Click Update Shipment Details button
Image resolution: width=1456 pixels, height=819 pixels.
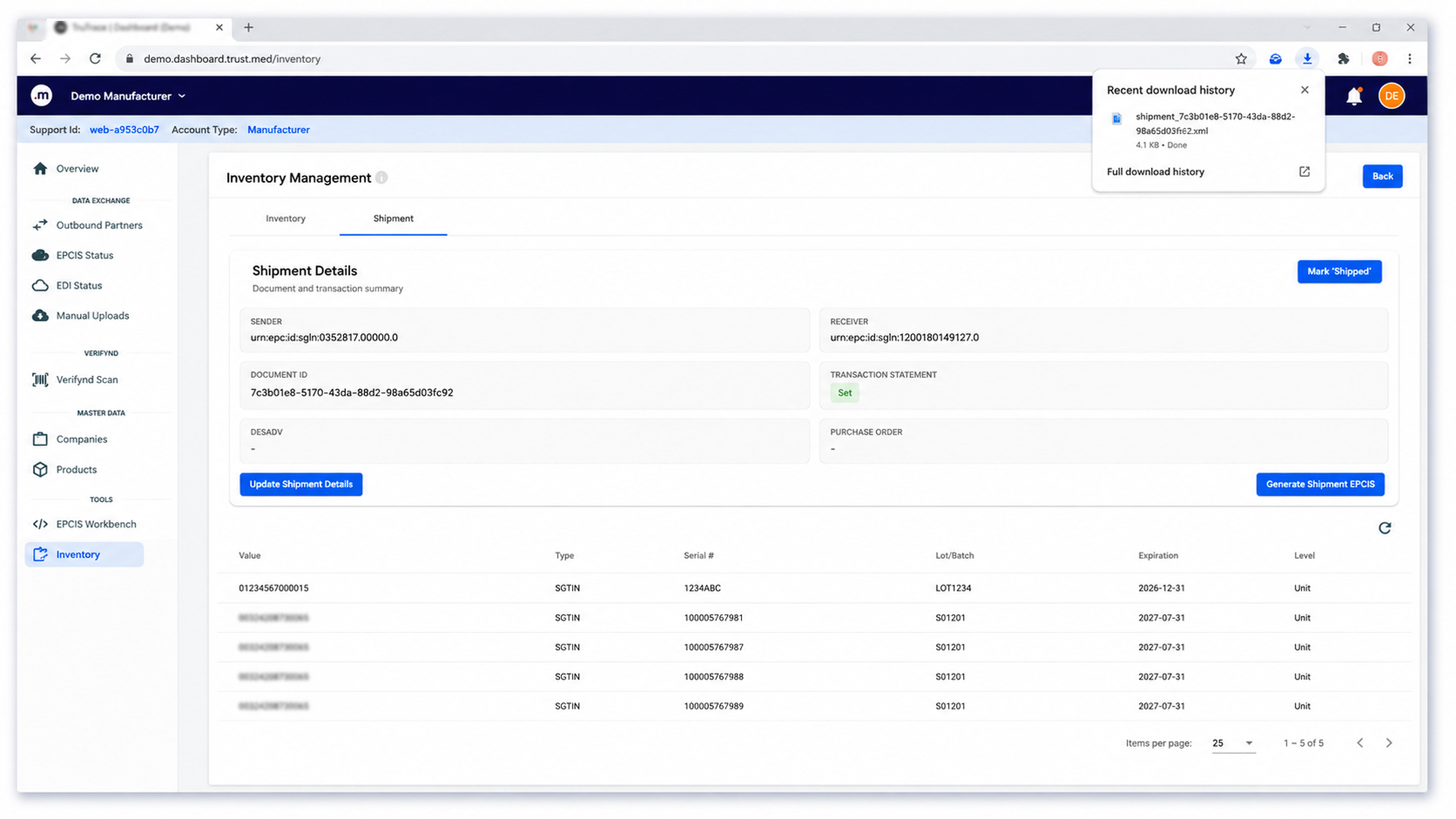[x=301, y=484]
